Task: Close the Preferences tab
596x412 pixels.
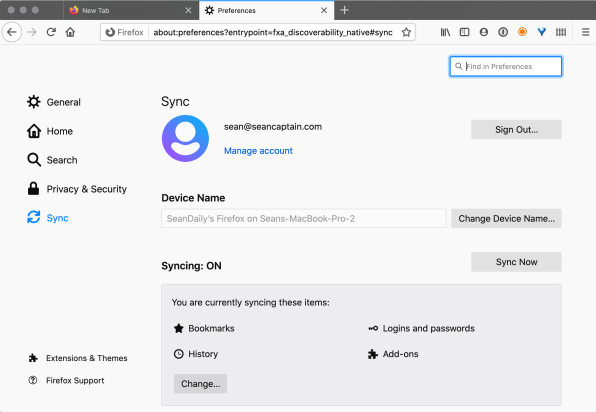Action: click(324, 10)
